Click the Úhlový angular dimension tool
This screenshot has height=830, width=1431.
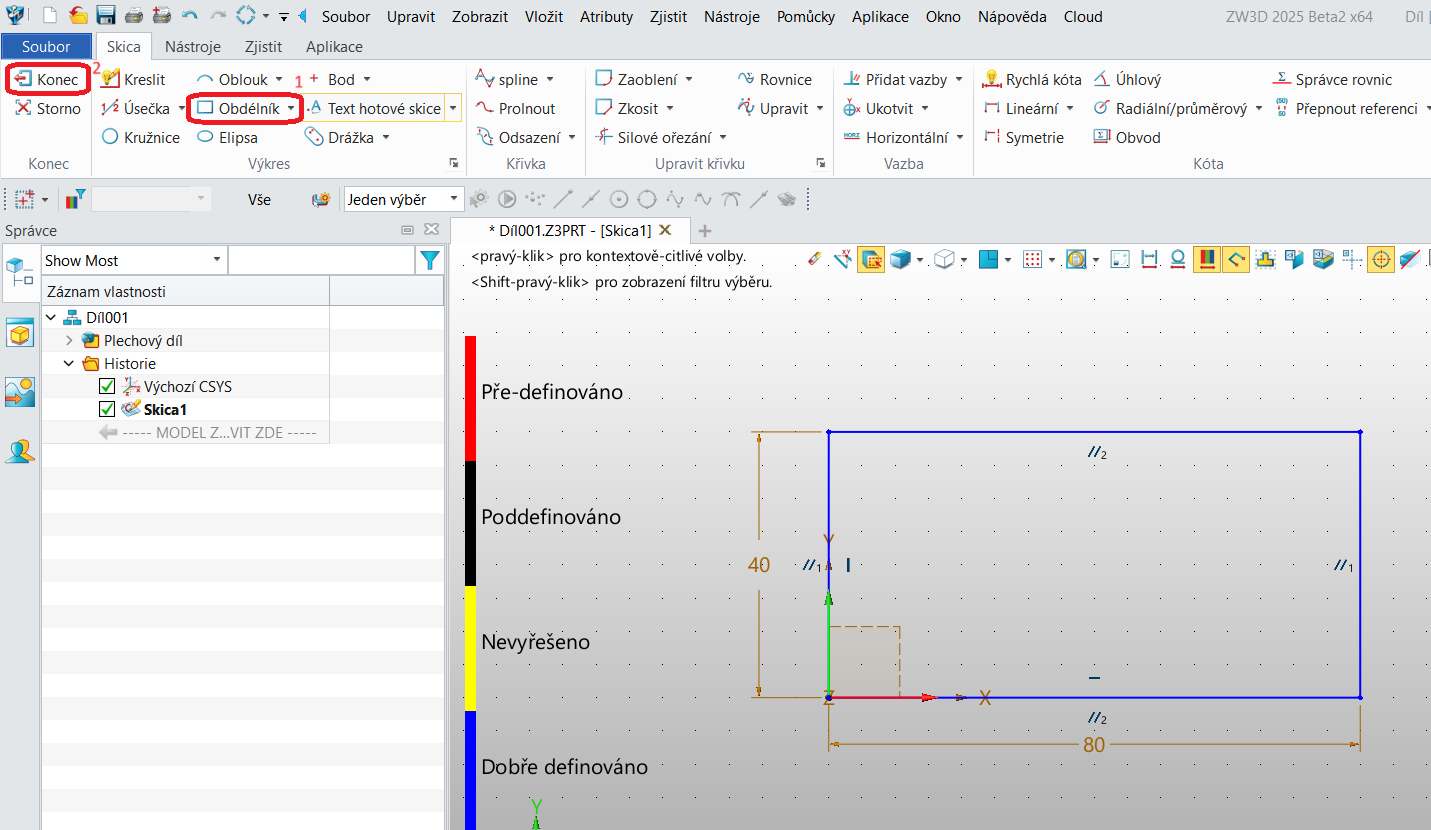point(1127,79)
